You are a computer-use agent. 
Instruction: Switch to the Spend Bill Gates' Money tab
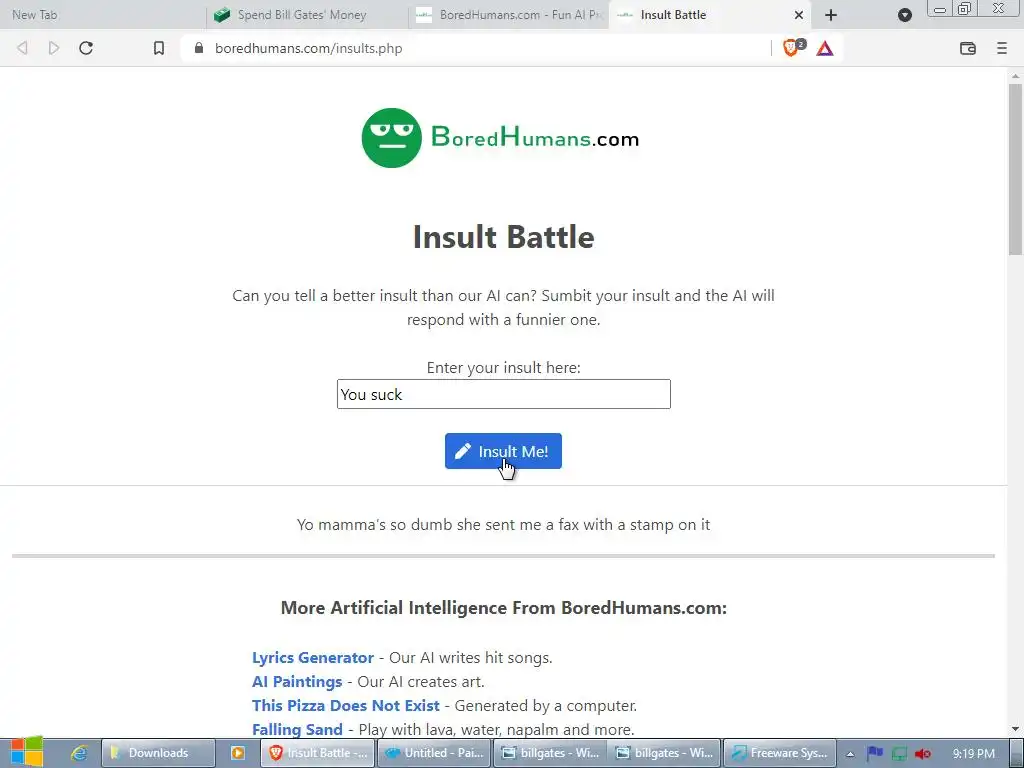pyautogui.click(x=306, y=14)
